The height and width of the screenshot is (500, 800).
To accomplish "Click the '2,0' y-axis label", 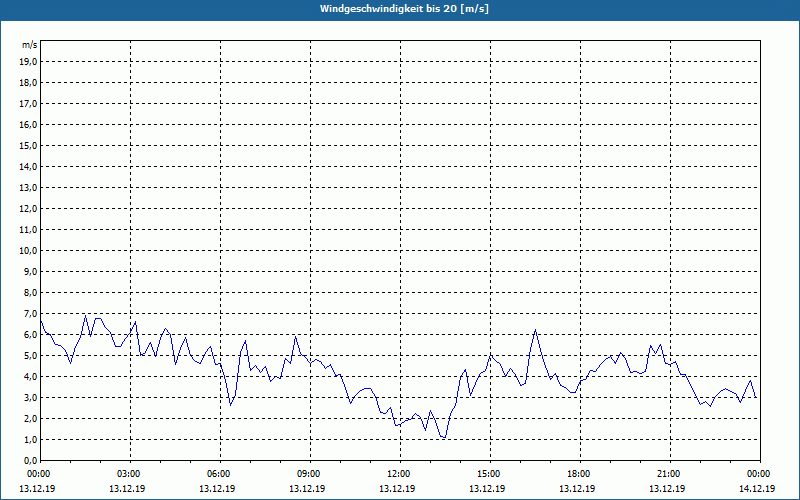I will pyautogui.click(x=30, y=419).
